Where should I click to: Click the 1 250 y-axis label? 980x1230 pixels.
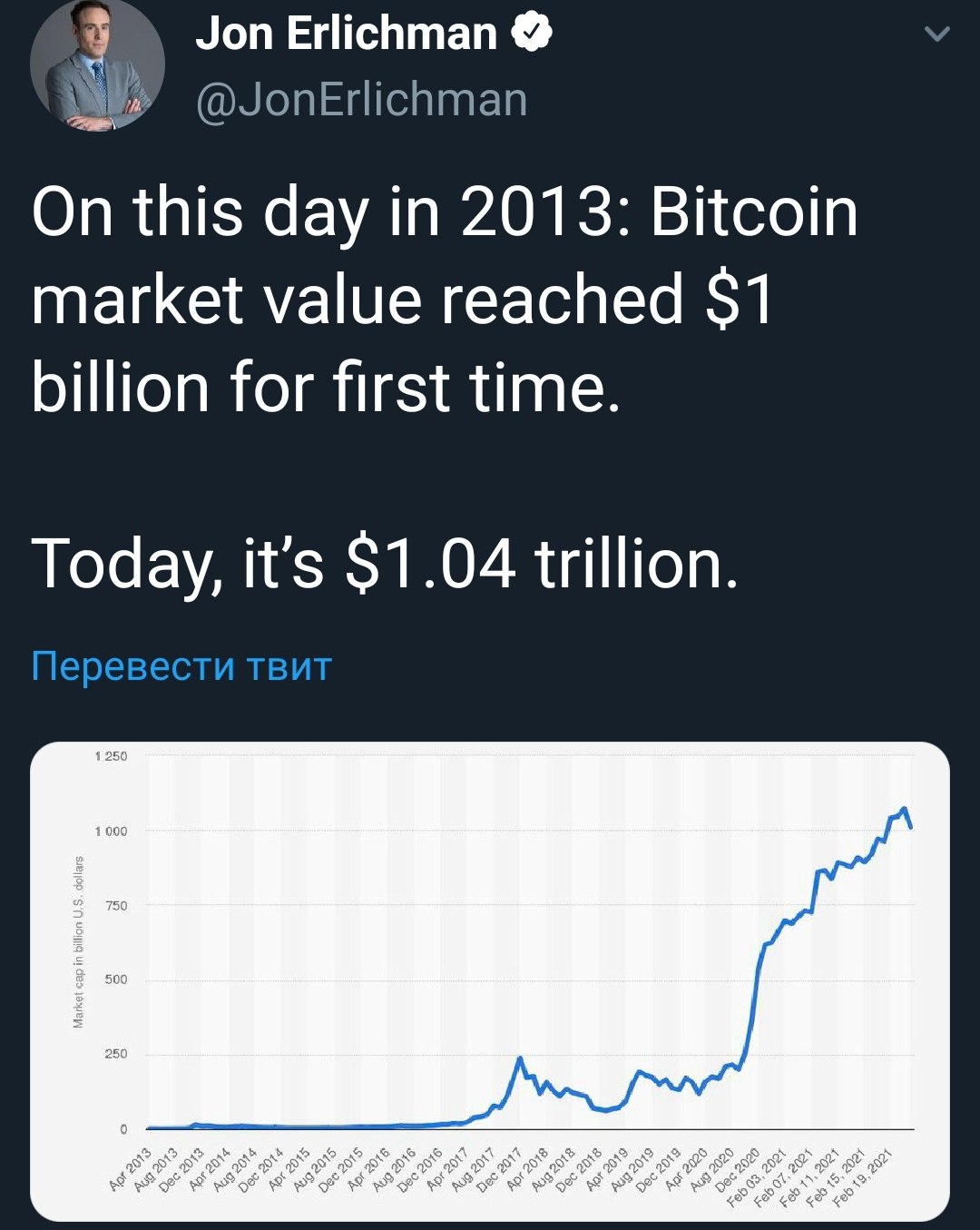pos(111,755)
